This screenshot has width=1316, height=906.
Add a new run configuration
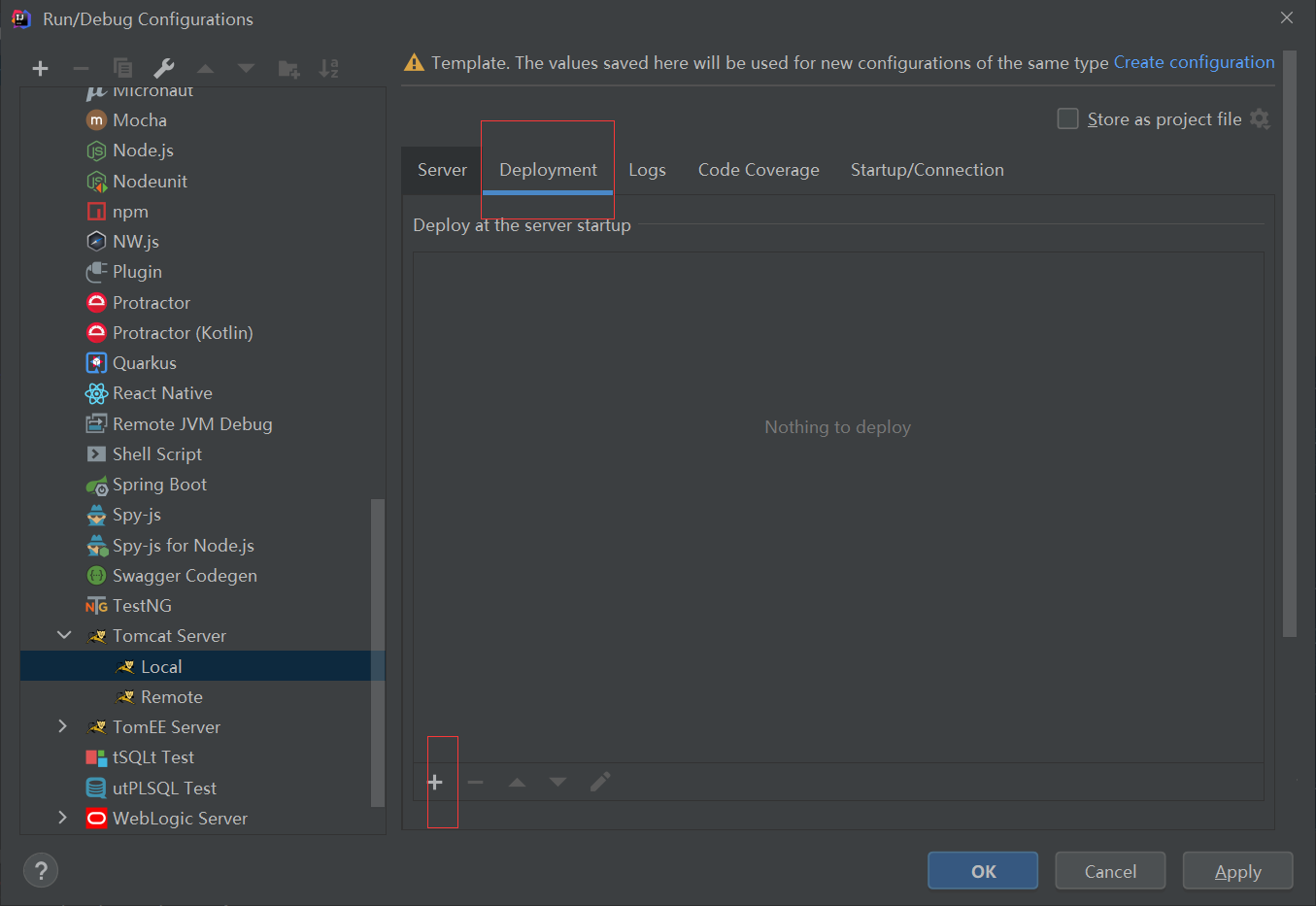40,68
